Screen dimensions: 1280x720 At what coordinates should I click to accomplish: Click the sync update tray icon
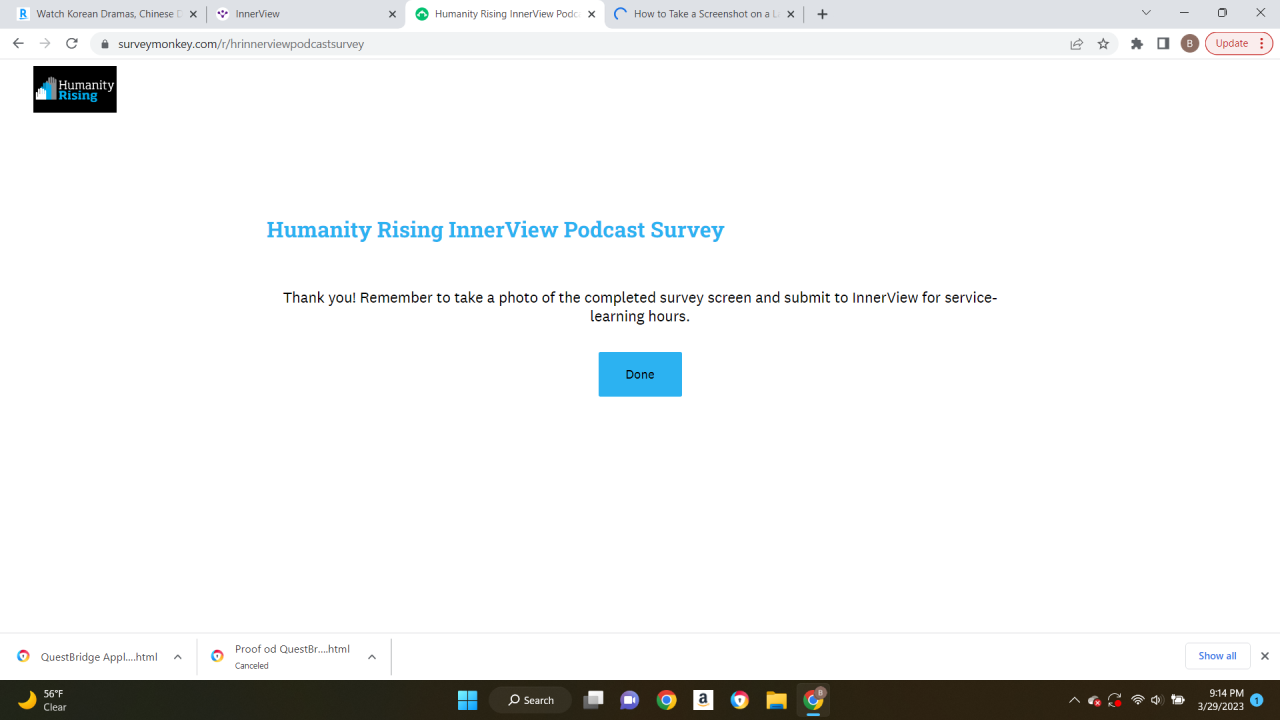click(x=1114, y=700)
